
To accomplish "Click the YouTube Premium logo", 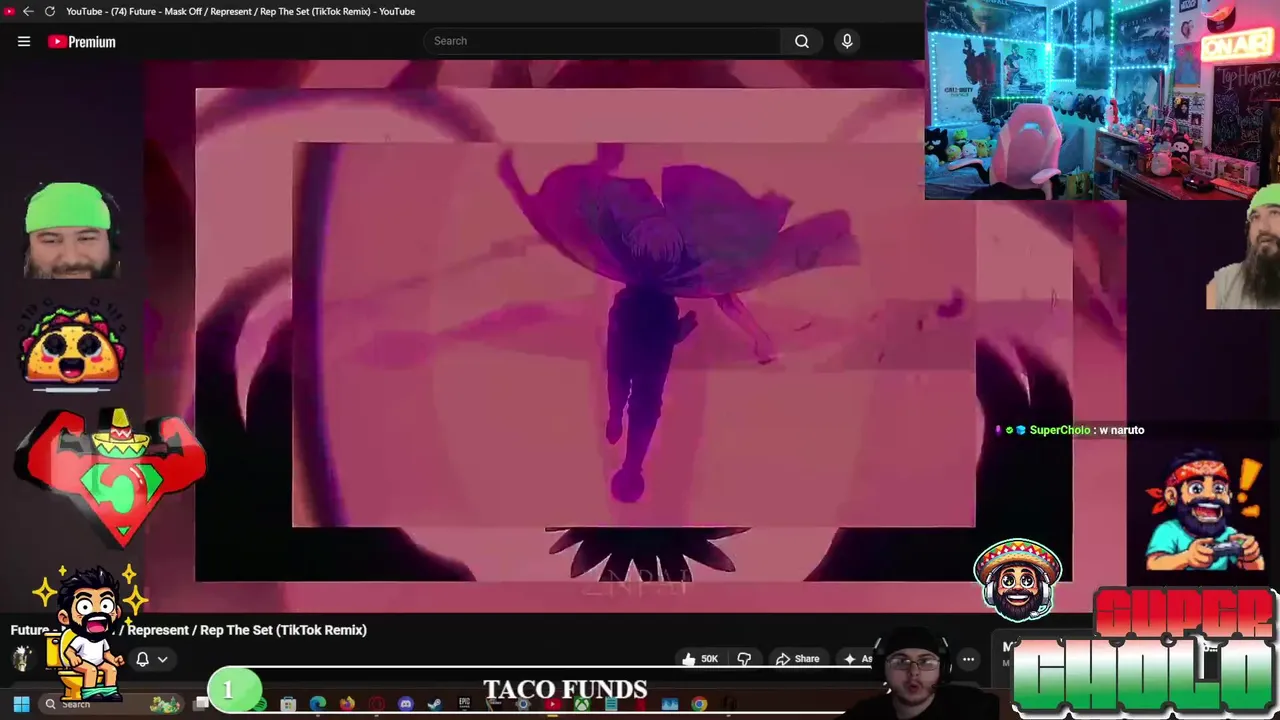I will (x=82, y=41).
